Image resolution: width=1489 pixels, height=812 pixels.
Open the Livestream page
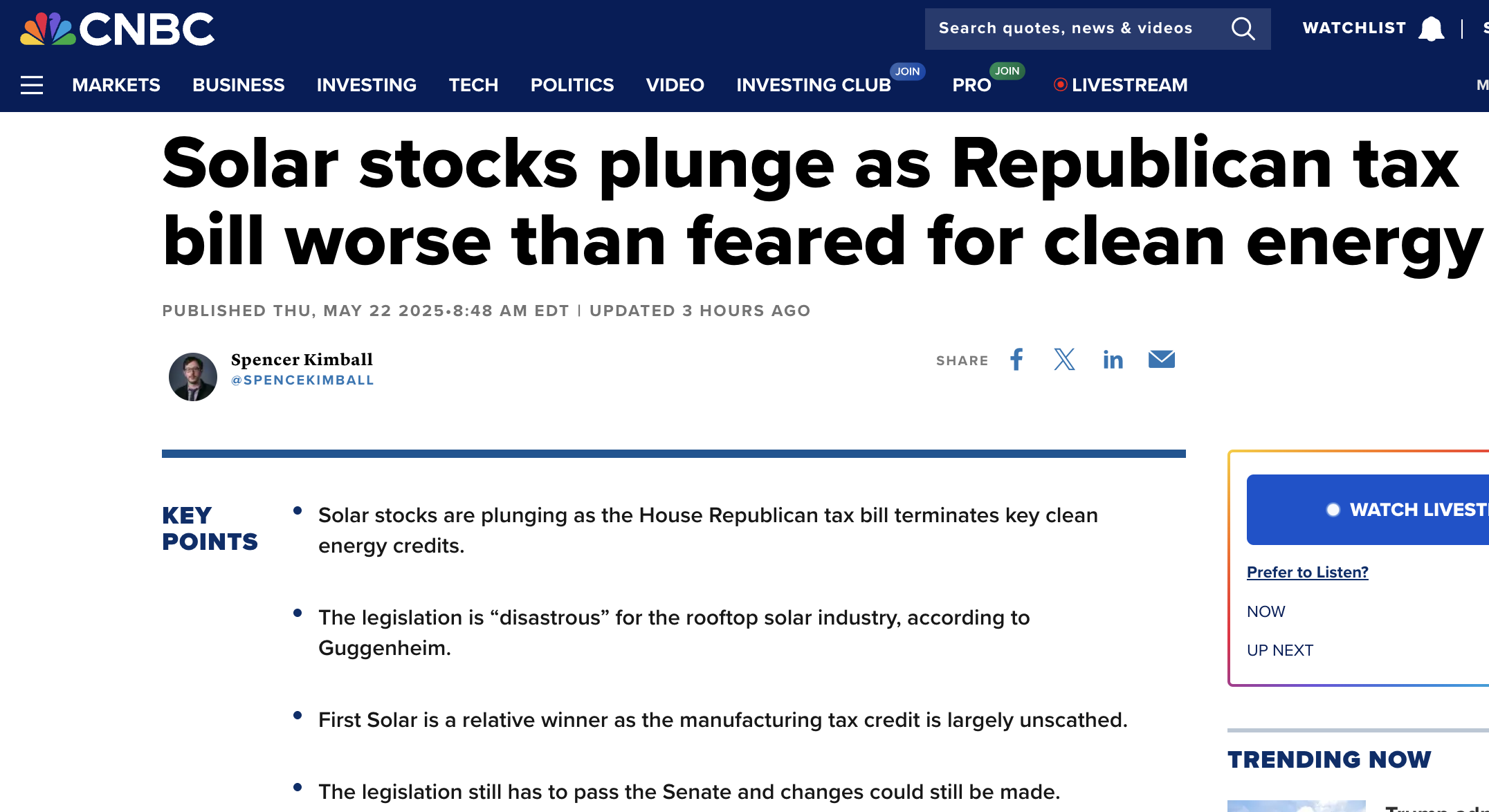point(1121,85)
